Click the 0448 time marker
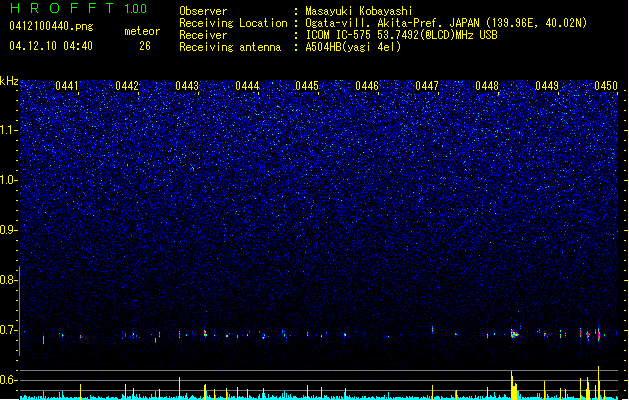Viewport: 629px width, 400px height. 487,86
